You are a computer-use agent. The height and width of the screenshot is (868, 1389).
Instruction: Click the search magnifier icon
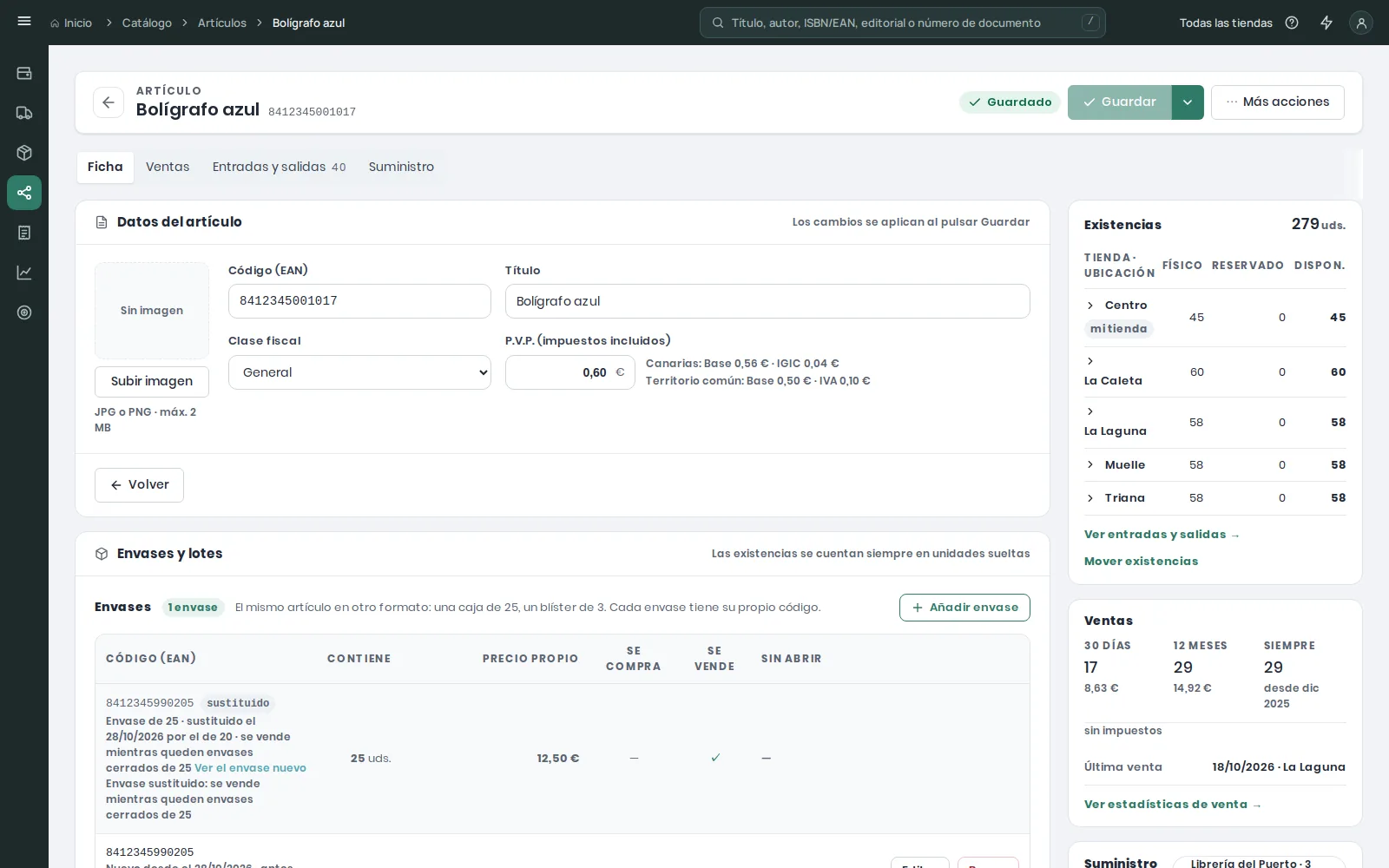pyautogui.click(x=718, y=23)
